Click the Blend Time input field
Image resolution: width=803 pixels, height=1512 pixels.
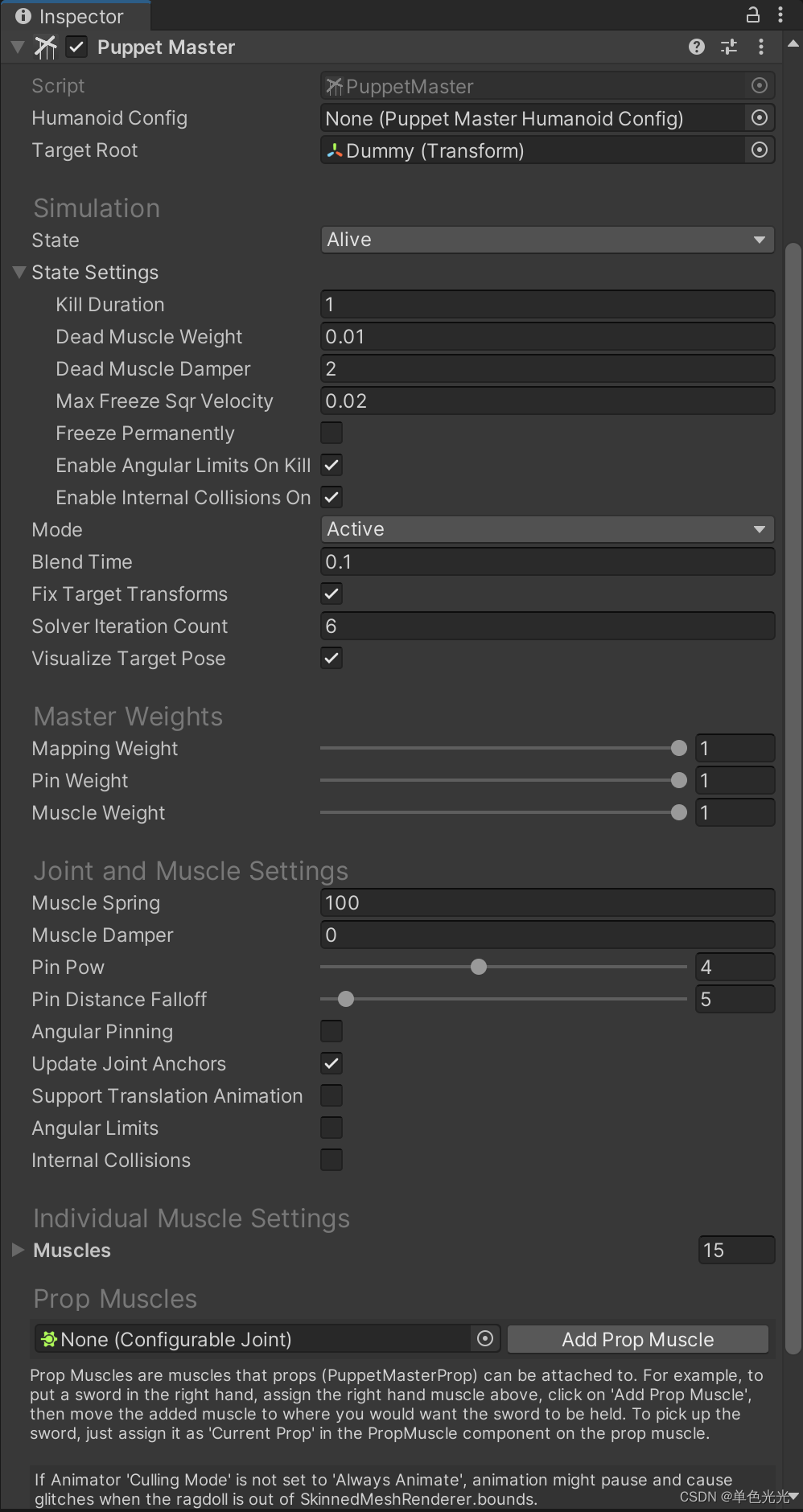pos(547,561)
